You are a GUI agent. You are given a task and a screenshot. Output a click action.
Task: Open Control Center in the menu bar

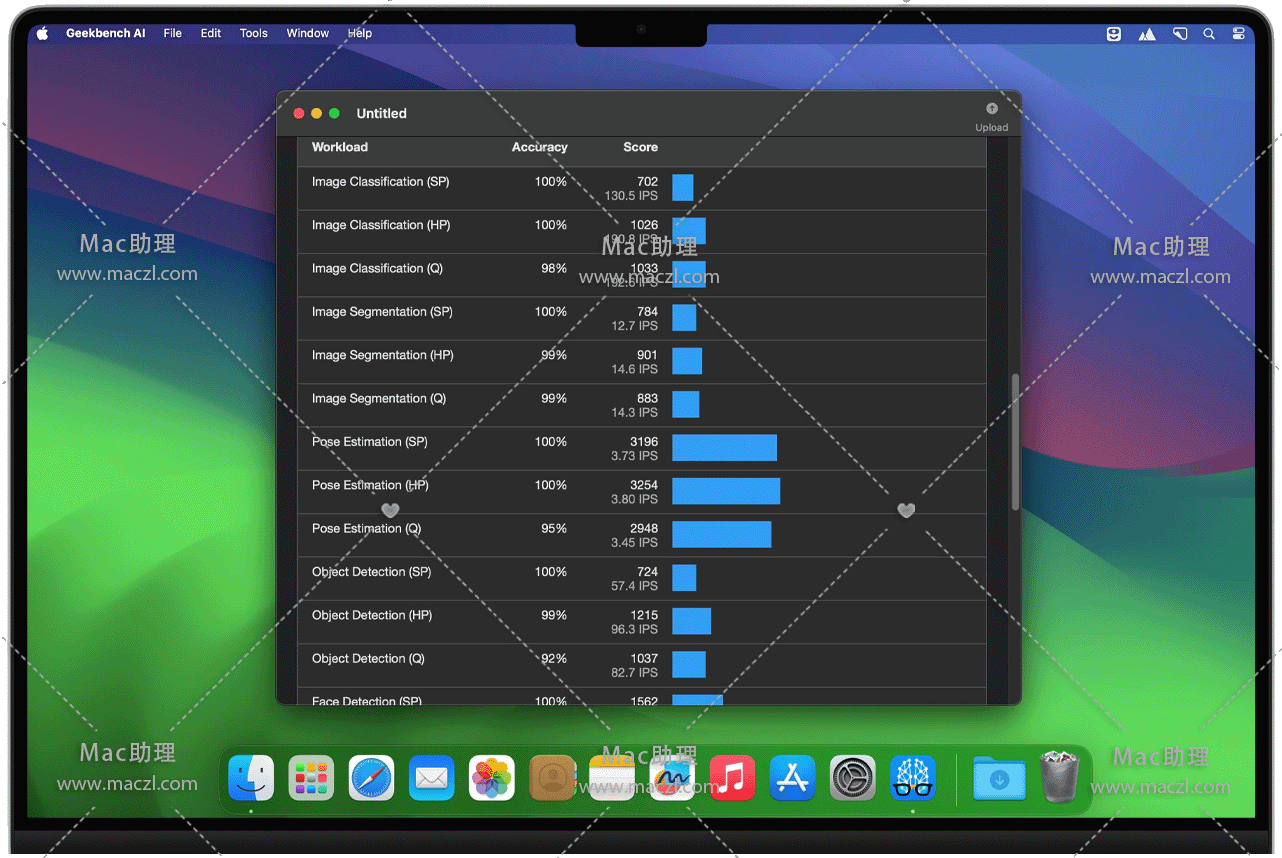pos(1238,33)
